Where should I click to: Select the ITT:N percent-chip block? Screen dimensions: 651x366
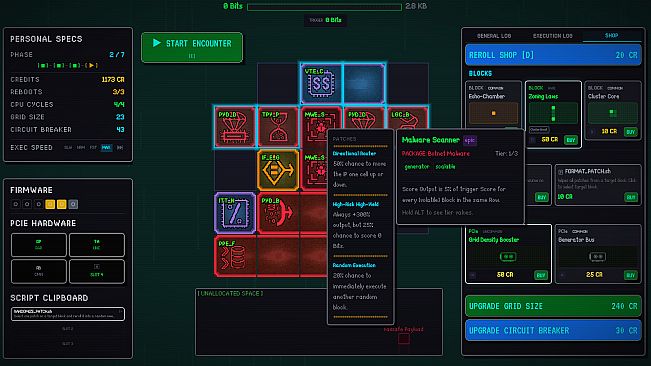[x=235, y=213]
